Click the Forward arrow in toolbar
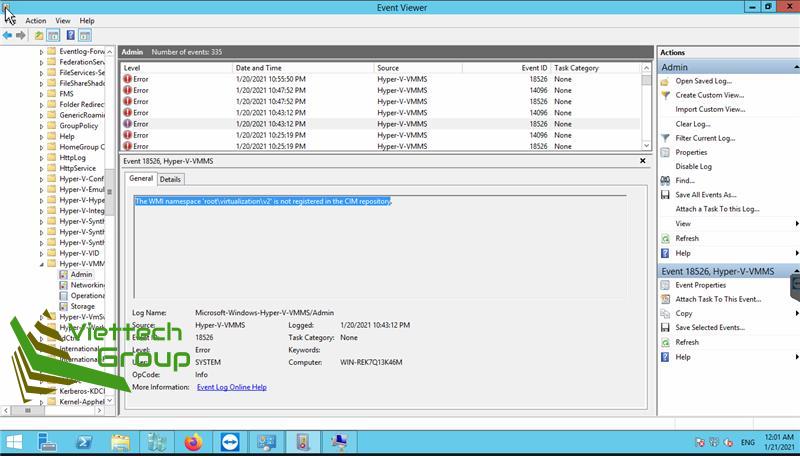 20,35
